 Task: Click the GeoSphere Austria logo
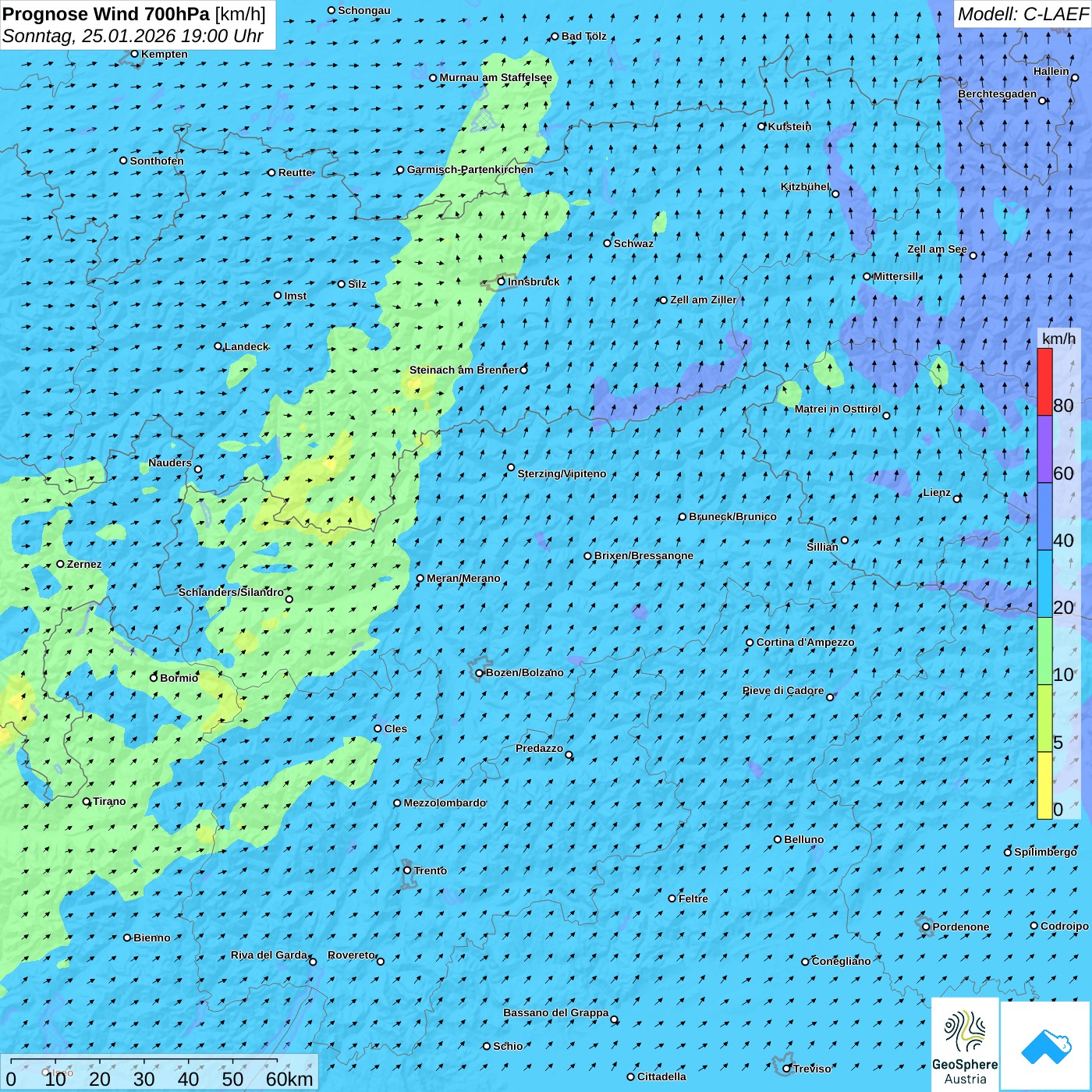965,1044
